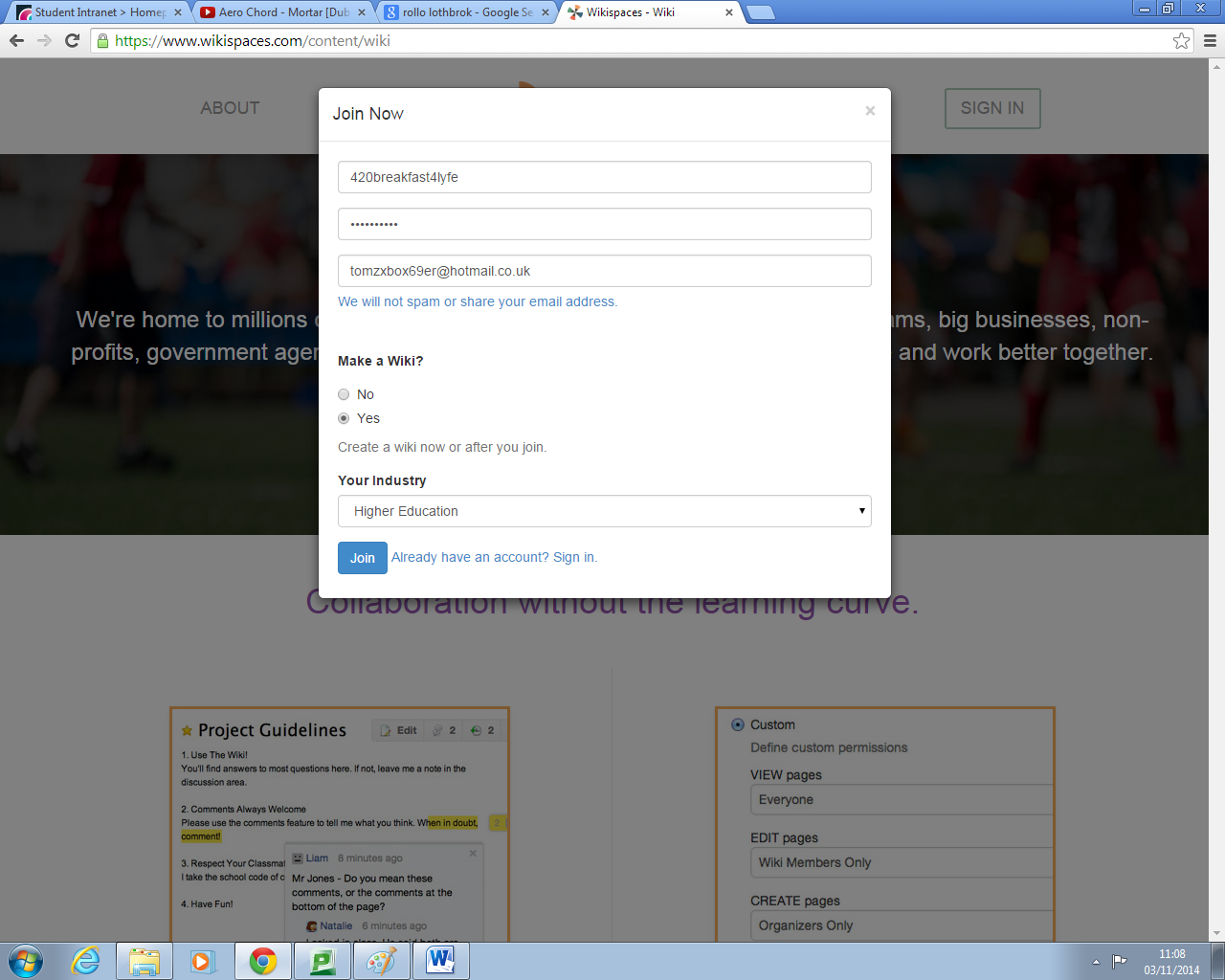
Task: Open Windows Explorer from the taskbar
Action: point(145,961)
